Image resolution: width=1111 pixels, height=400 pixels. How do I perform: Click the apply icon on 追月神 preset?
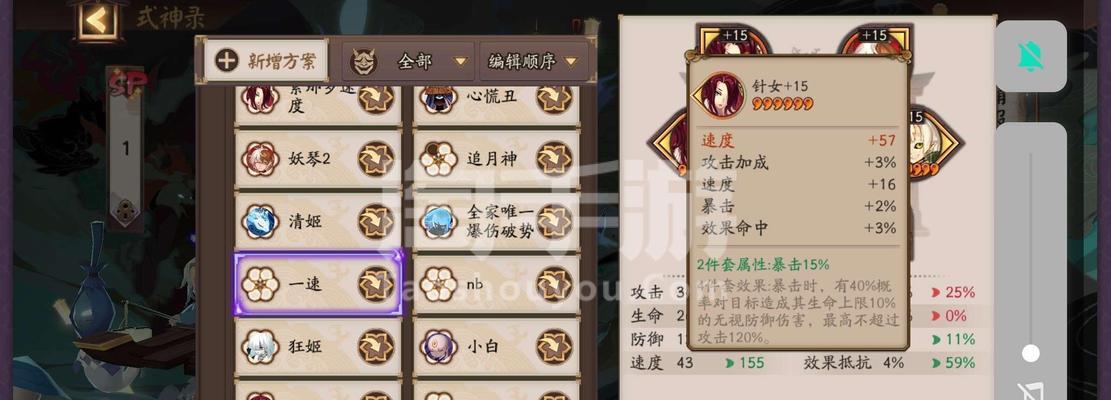point(554,159)
